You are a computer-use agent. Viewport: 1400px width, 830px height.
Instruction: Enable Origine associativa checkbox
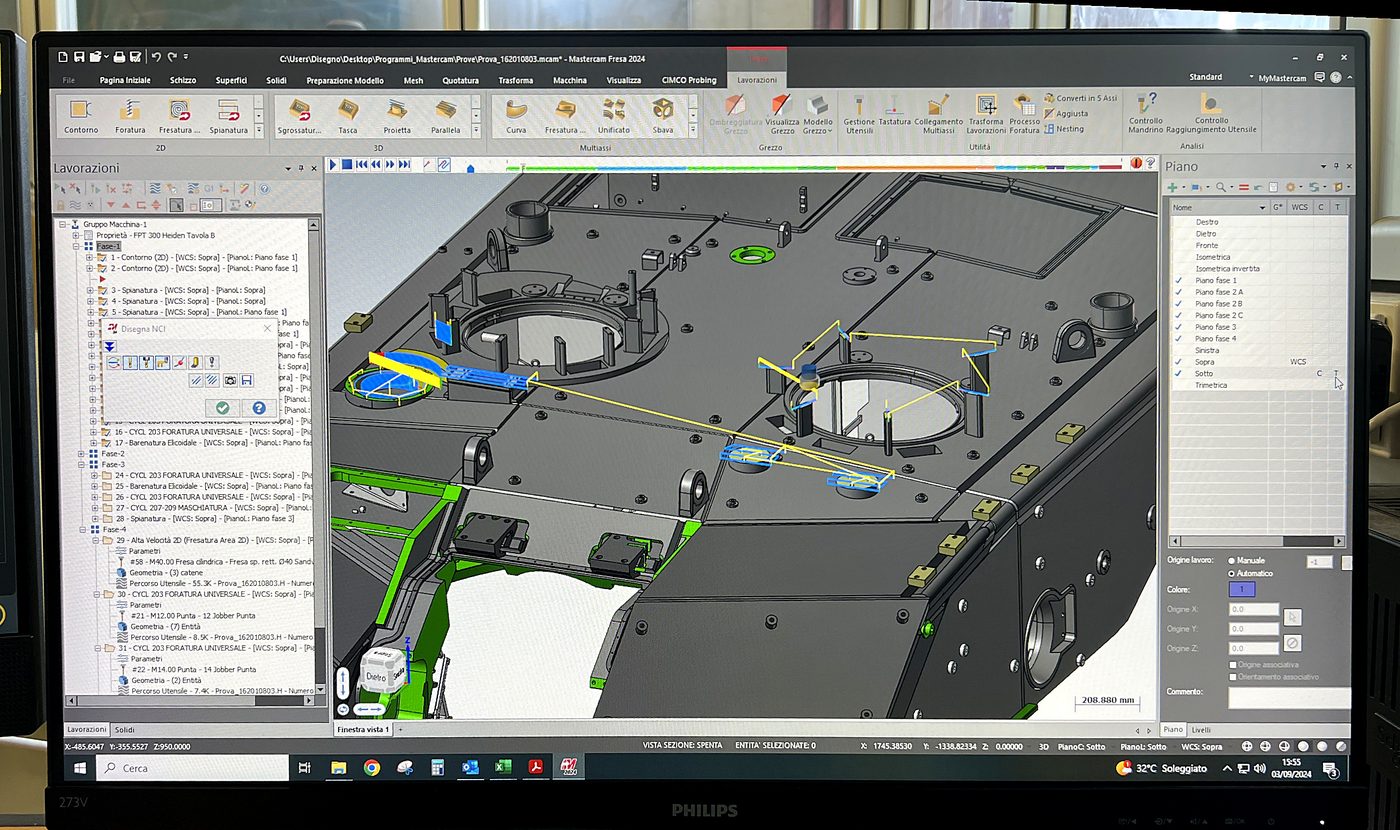[x=1233, y=664]
